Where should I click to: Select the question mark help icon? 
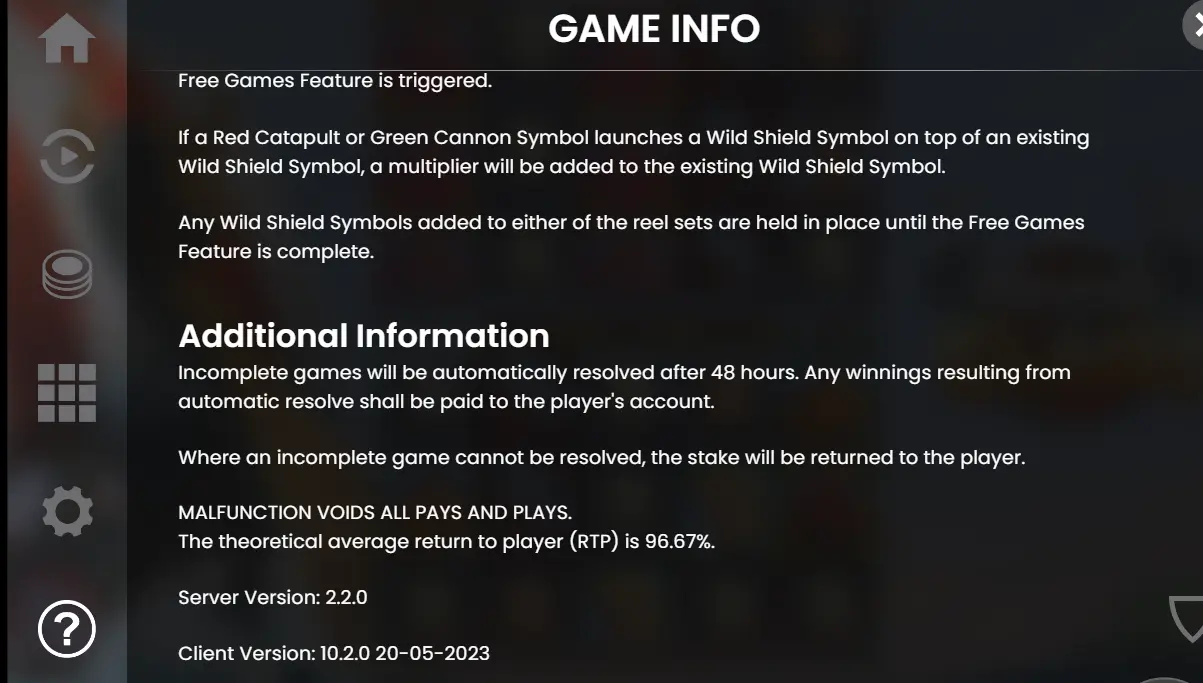(x=67, y=629)
